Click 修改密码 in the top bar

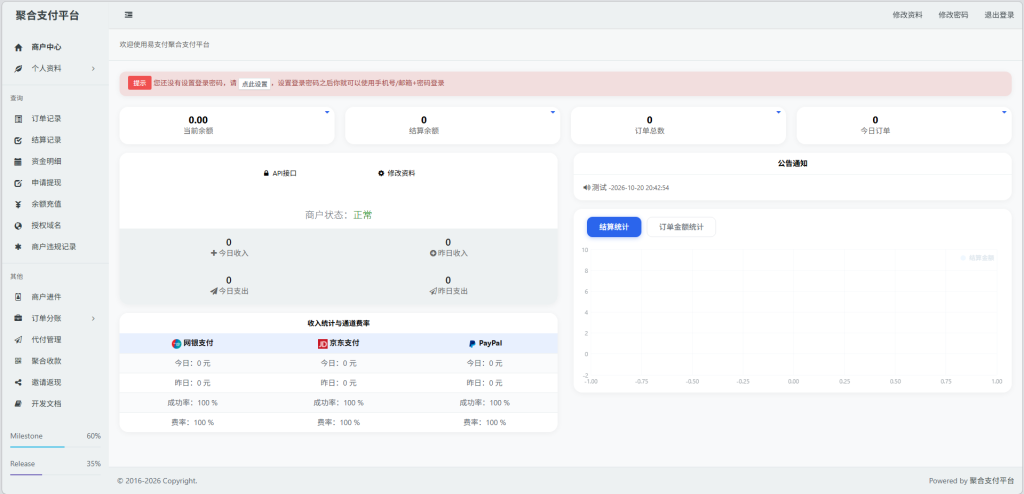click(953, 15)
